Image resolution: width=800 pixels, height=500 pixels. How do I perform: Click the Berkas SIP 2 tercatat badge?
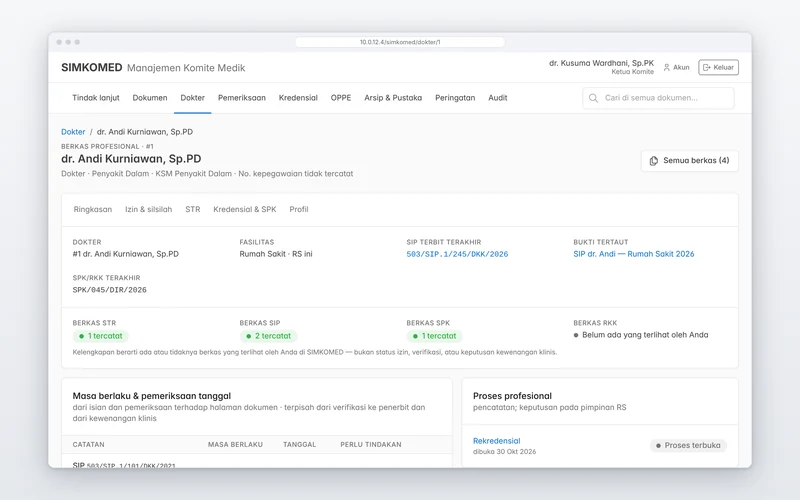[x=268, y=336]
